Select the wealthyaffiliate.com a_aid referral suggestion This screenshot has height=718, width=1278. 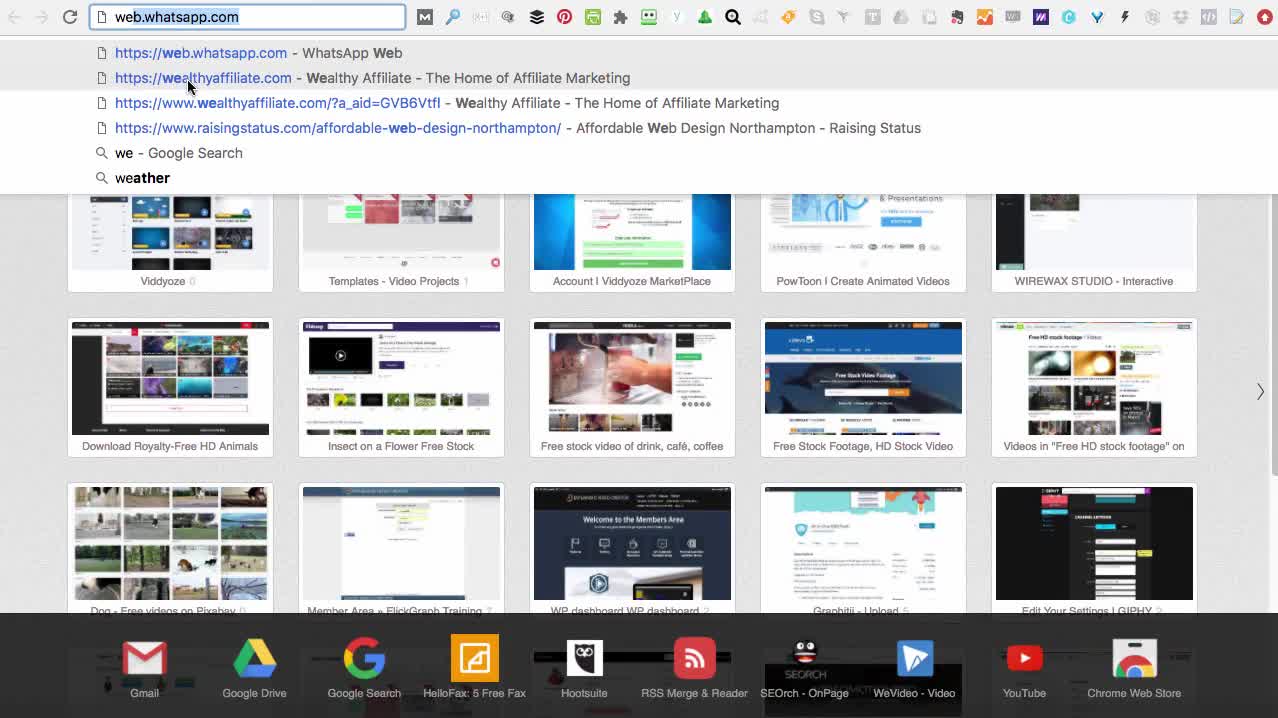639,103
